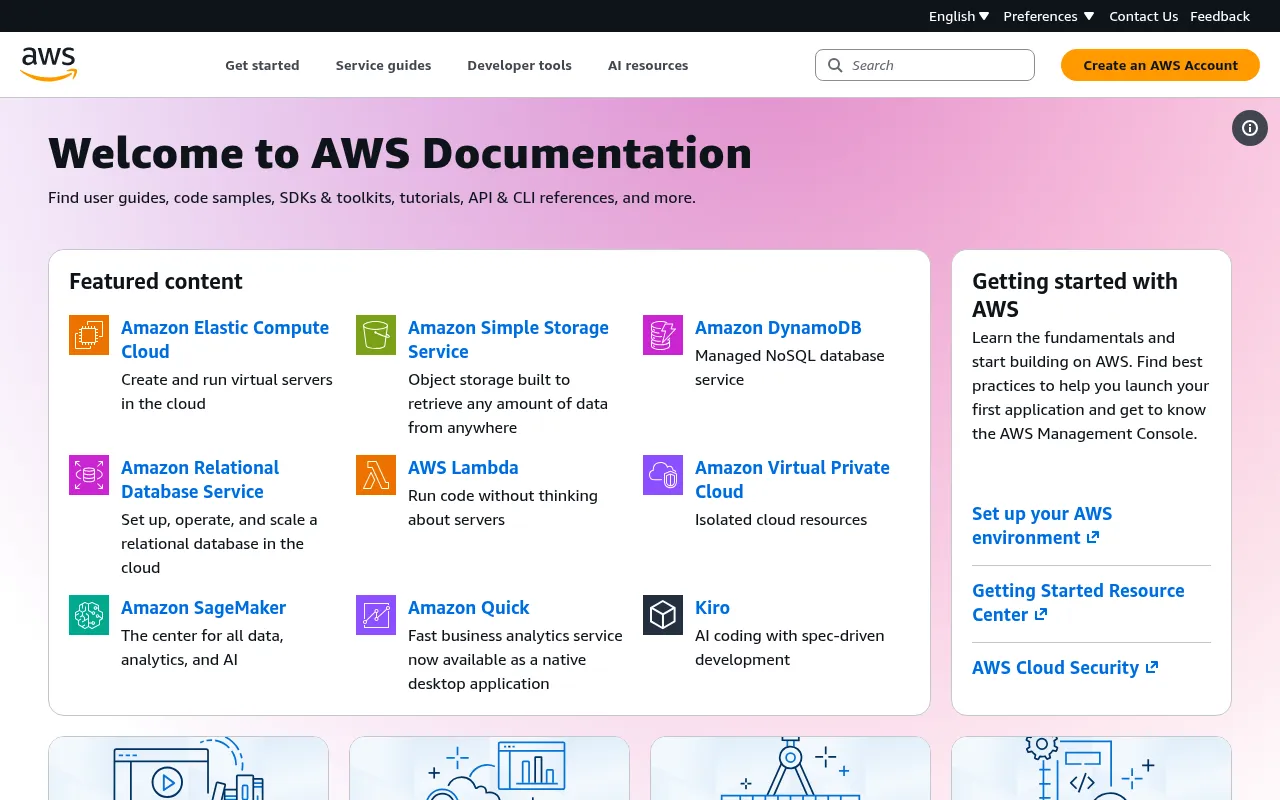Open the Kiro documentation link
This screenshot has height=800, width=1280.
click(x=712, y=607)
